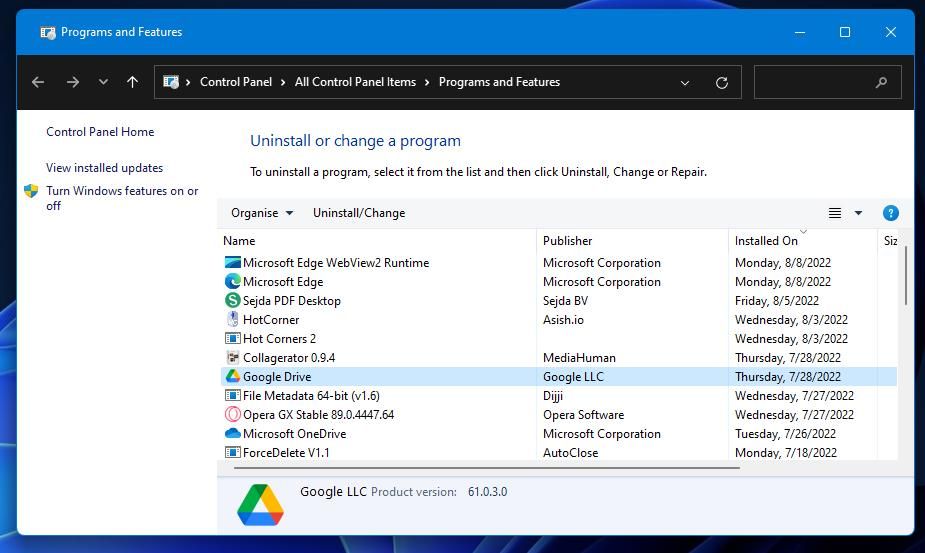925x553 pixels.
Task: Click the Google Drive row icon
Action: pos(233,377)
